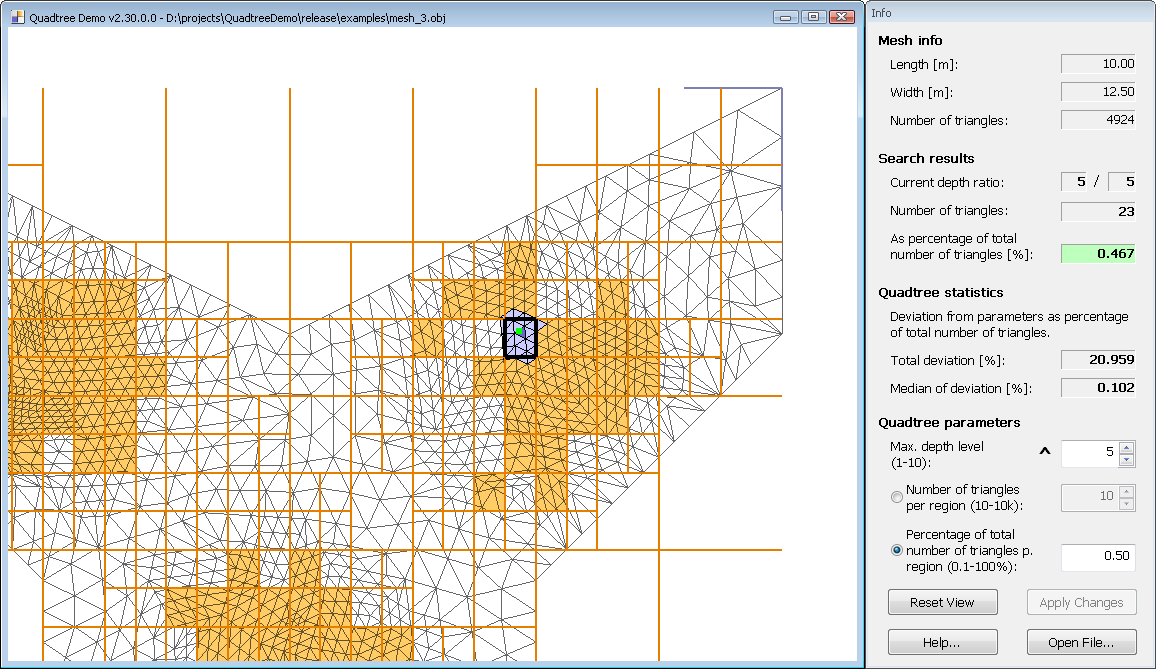1157x670 pixels.
Task: Select the green search point marker
Action: [x=520, y=330]
